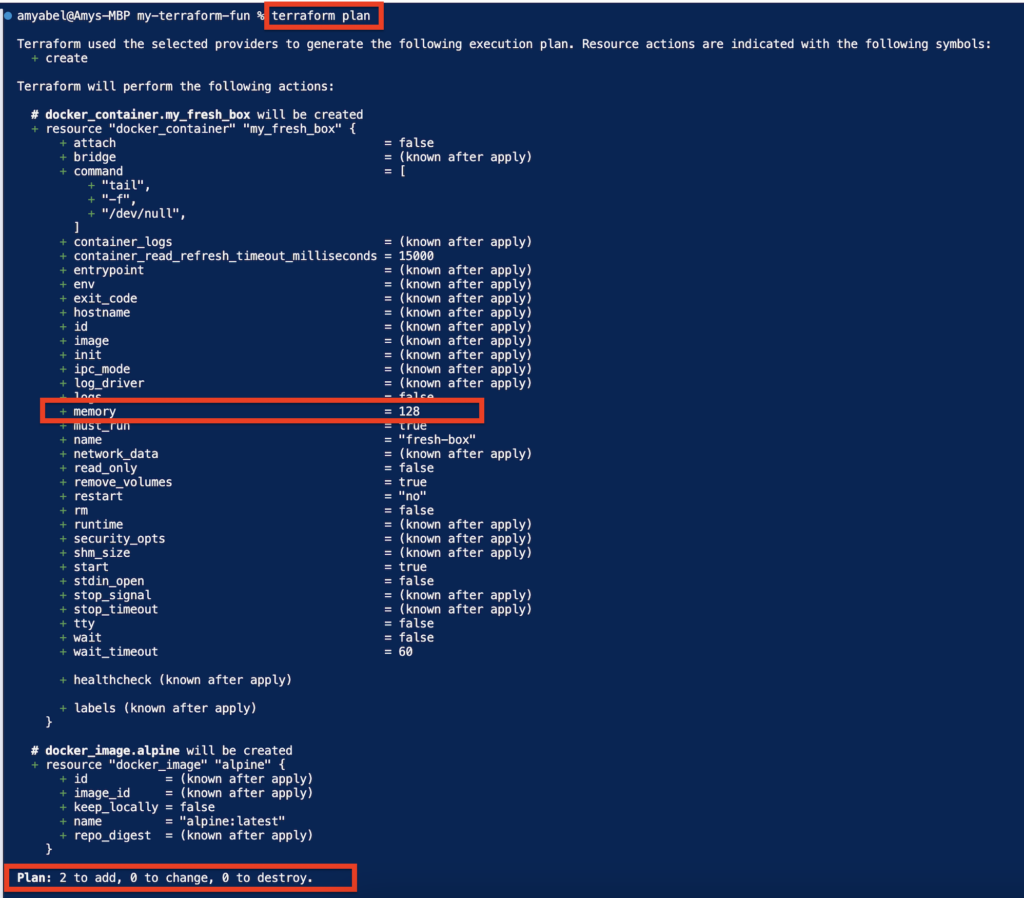This screenshot has width=1024, height=898.
Task: Click the "+ create" symbol legend line
Action: pyautogui.click(x=60, y=58)
